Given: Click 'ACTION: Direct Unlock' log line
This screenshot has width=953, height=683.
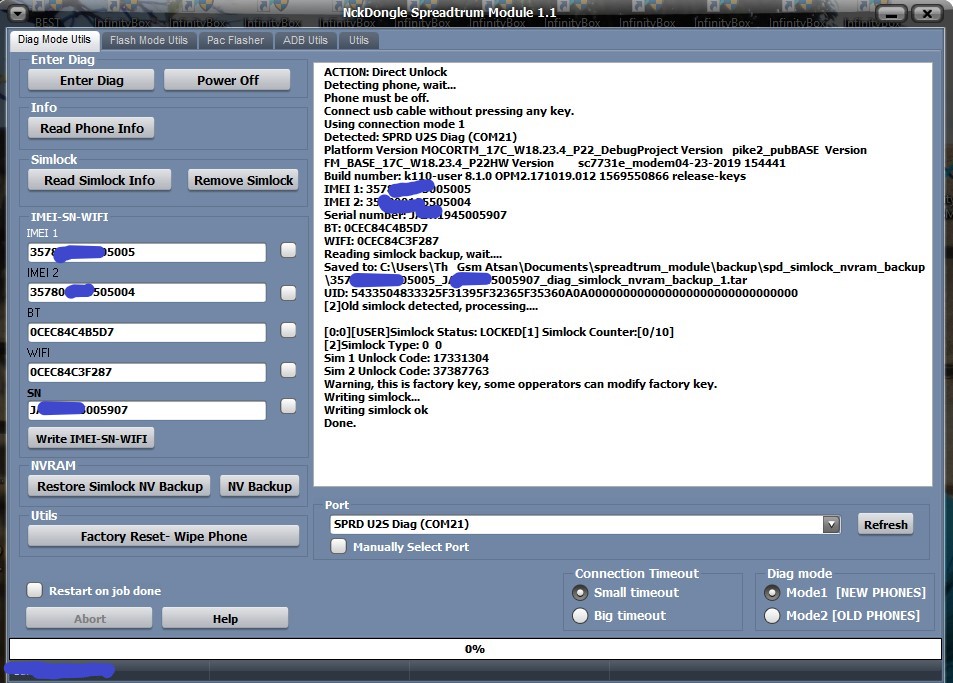Looking at the screenshot, I should pyautogui.click(x=385, y=72).
